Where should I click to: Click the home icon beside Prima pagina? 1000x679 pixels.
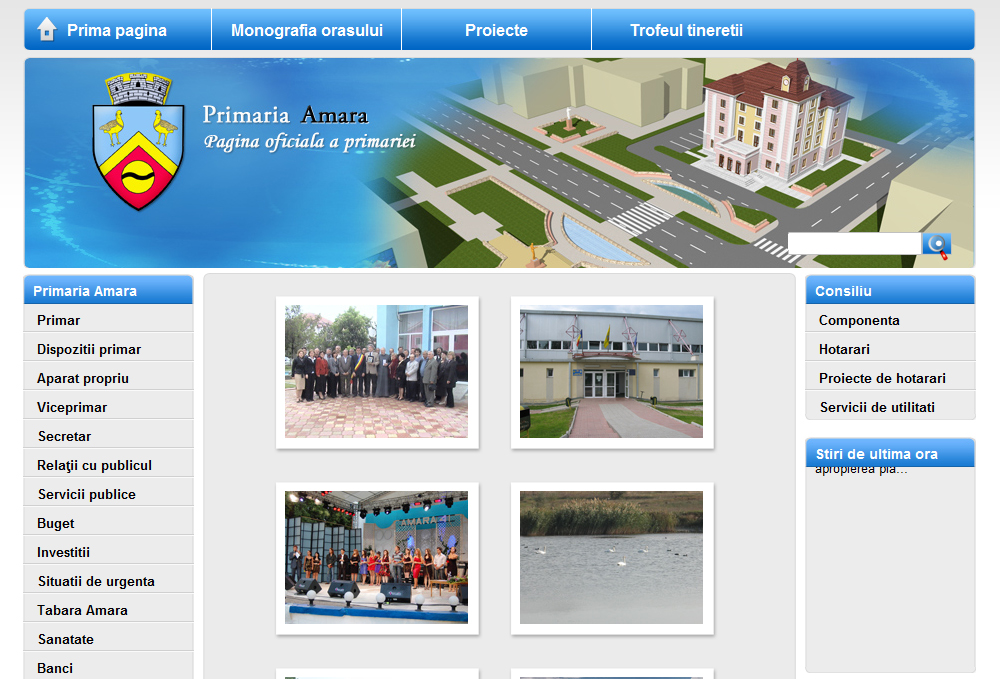(x=46, y=30)
